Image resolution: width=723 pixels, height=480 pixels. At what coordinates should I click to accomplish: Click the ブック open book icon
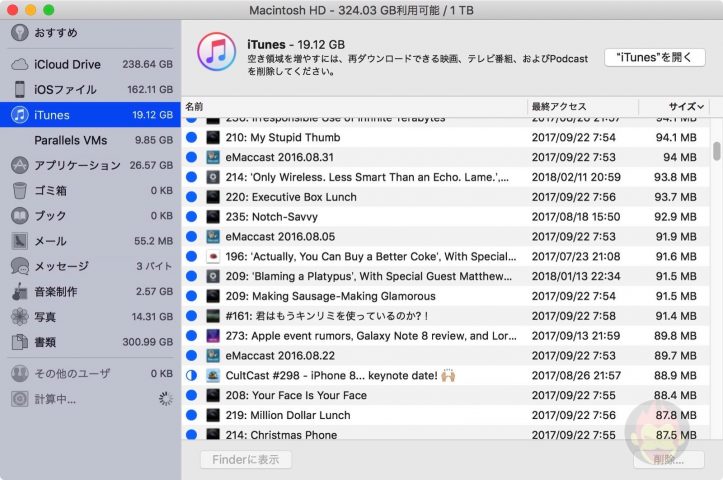click(x=19, y=215)
